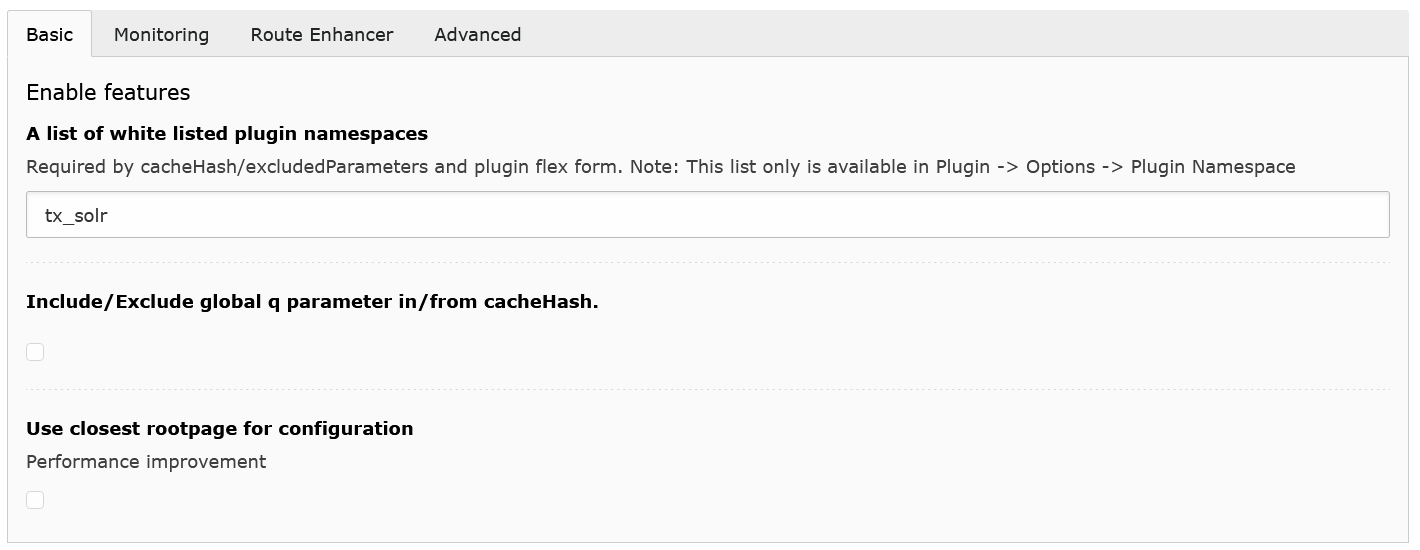The height and width of the screenshot is (550, 1420).
Task: Click the bold "configuration" word in the label
Action: [x=345, y=429]
